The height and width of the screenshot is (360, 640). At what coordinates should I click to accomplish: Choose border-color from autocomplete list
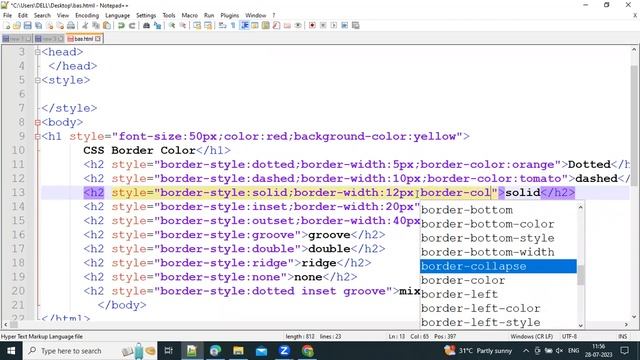498,280
